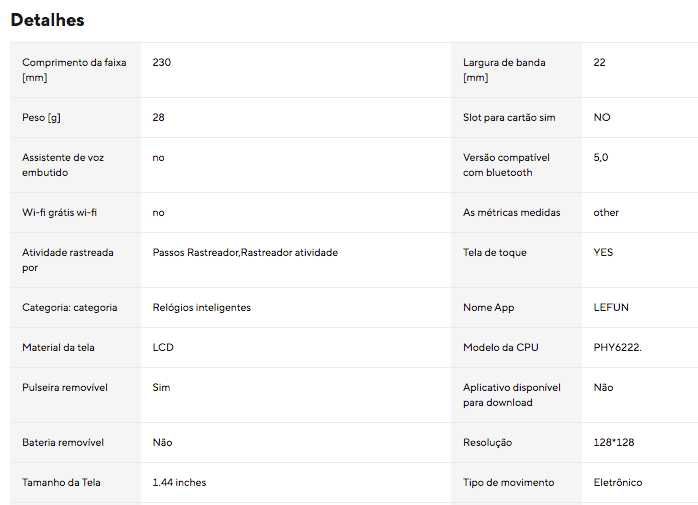The width and height of the screenshot is (698, 505).
Task: Click the Detalhes heading
Action: (x=47, y=20)
